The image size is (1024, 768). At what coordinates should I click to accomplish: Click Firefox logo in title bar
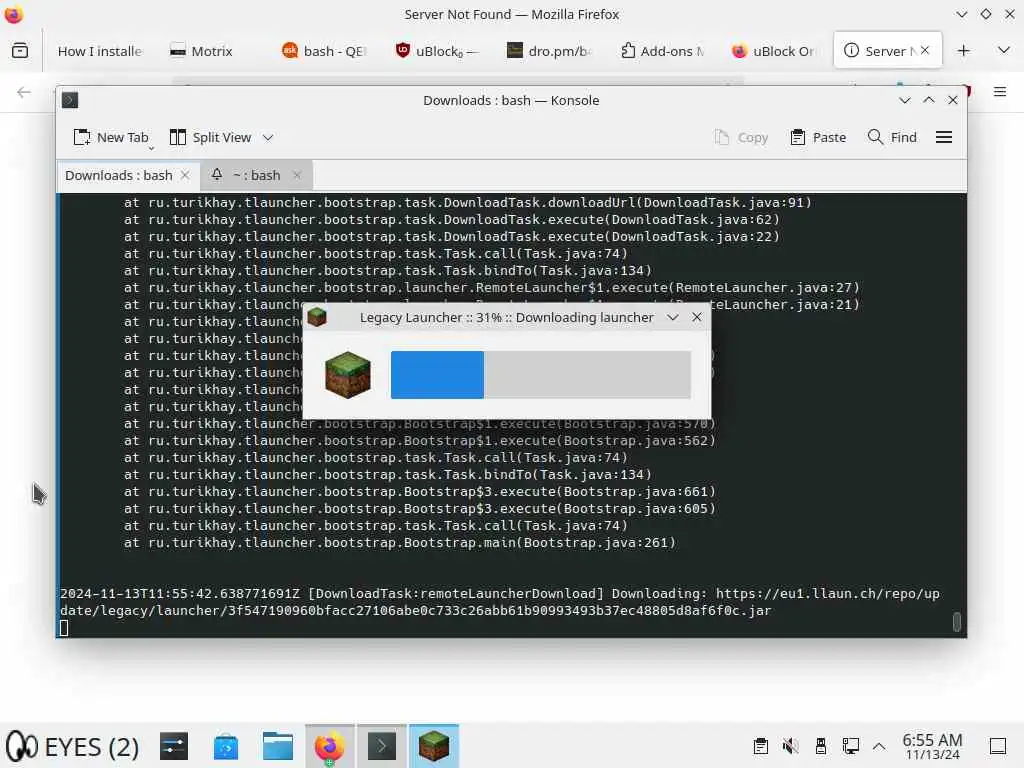[14, 14]
